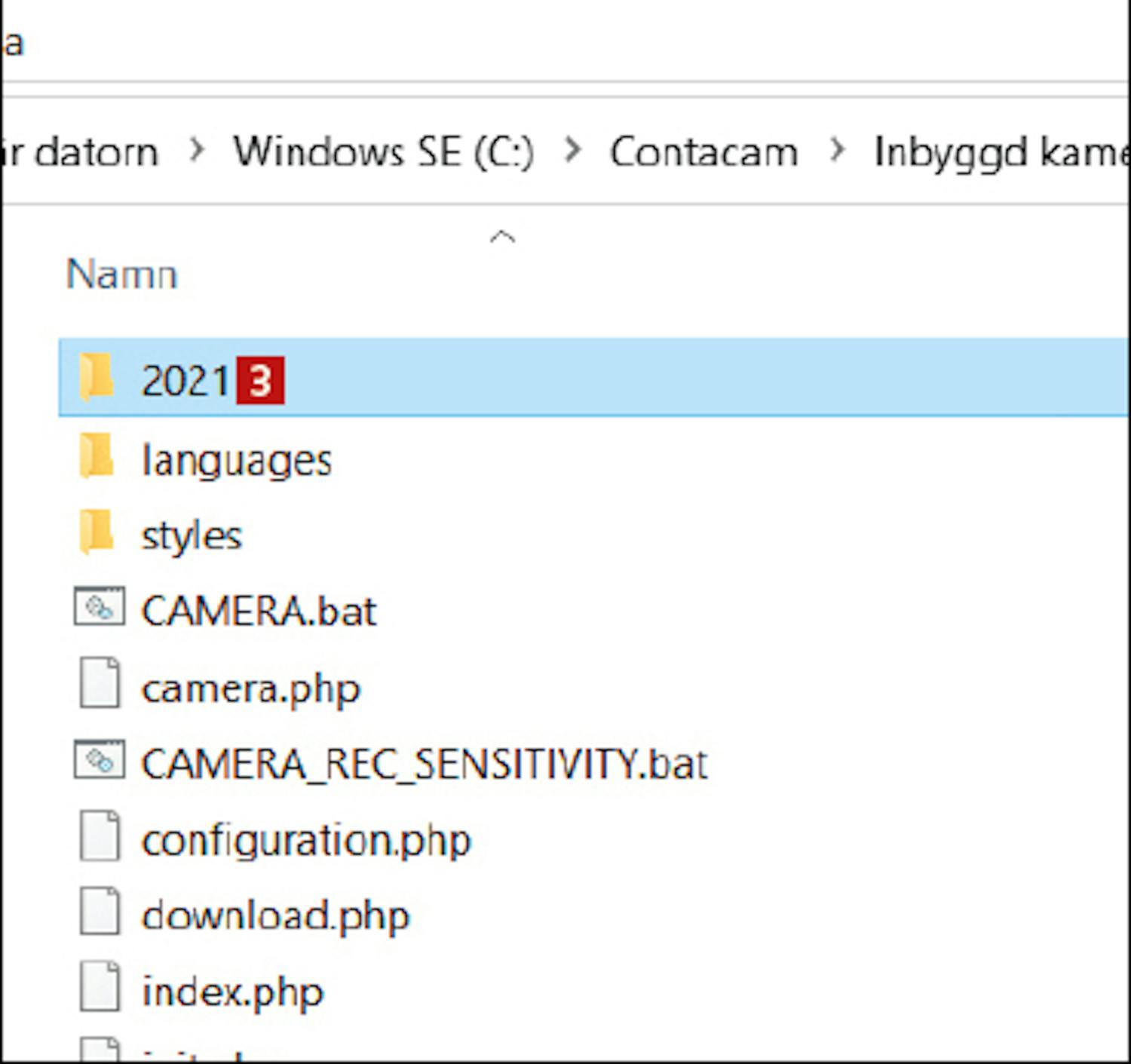Select the languages folder name

pos(237,460)
